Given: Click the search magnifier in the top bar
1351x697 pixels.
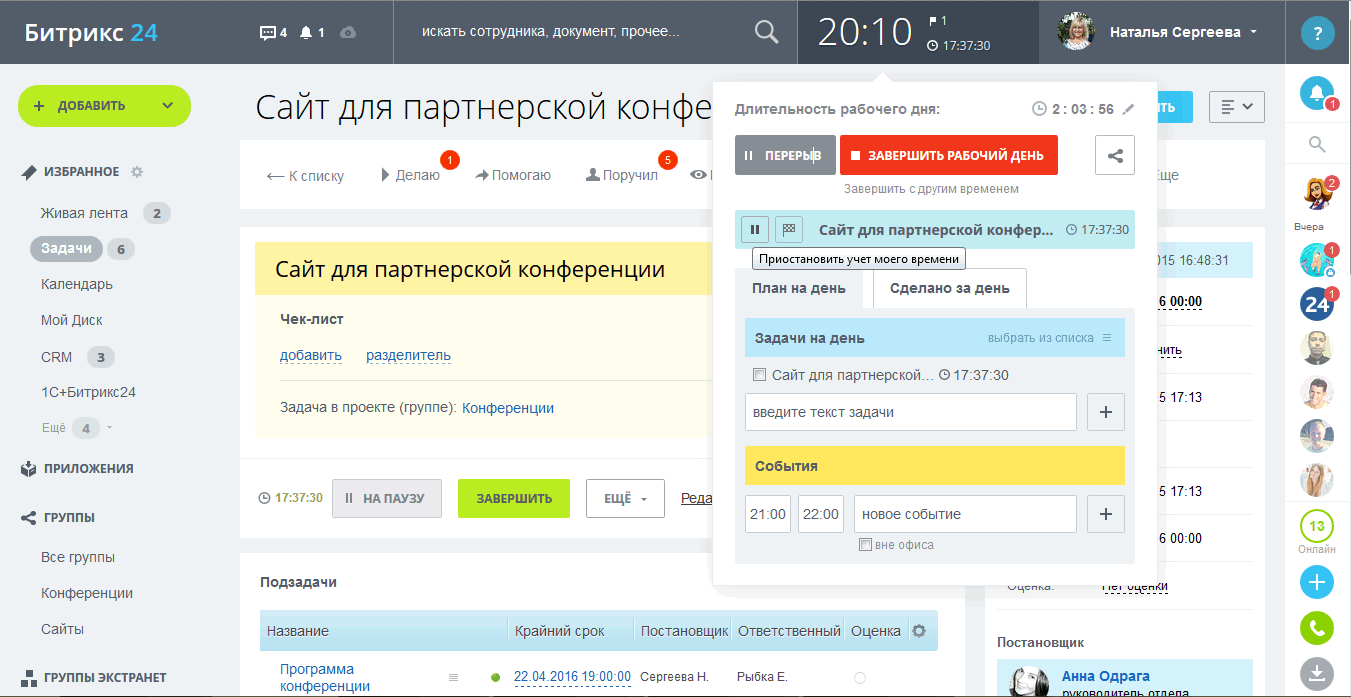Looking at the screenshot, I should [766, 32].
